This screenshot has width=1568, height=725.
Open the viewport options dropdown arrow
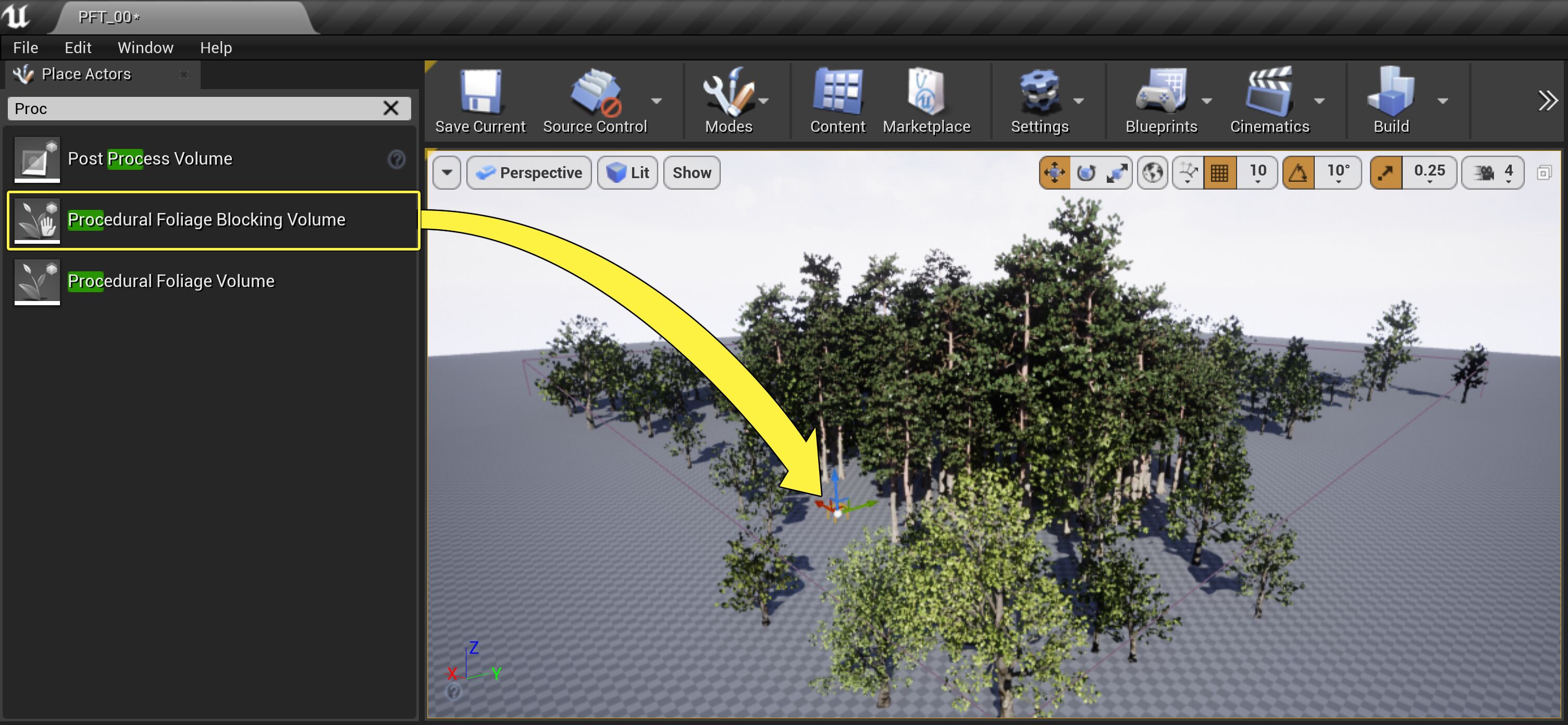click(447, 173)
